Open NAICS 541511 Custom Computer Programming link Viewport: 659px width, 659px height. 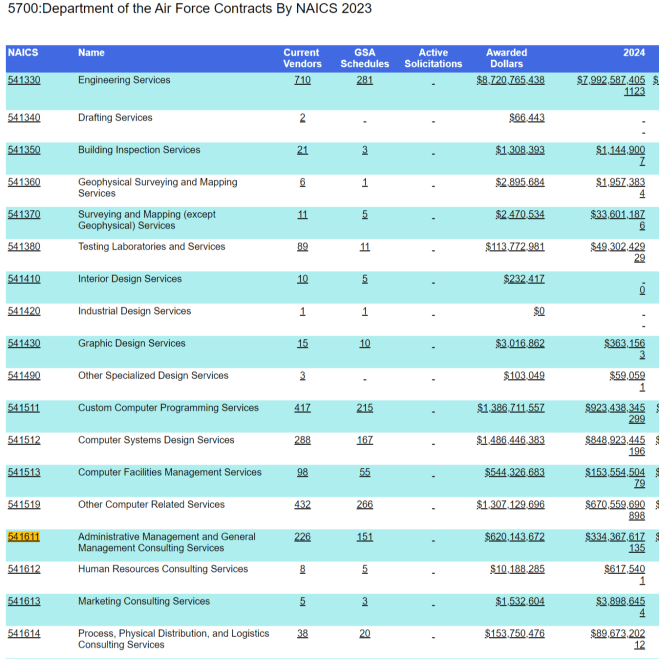pyautogui.click(x=24, y=408)
